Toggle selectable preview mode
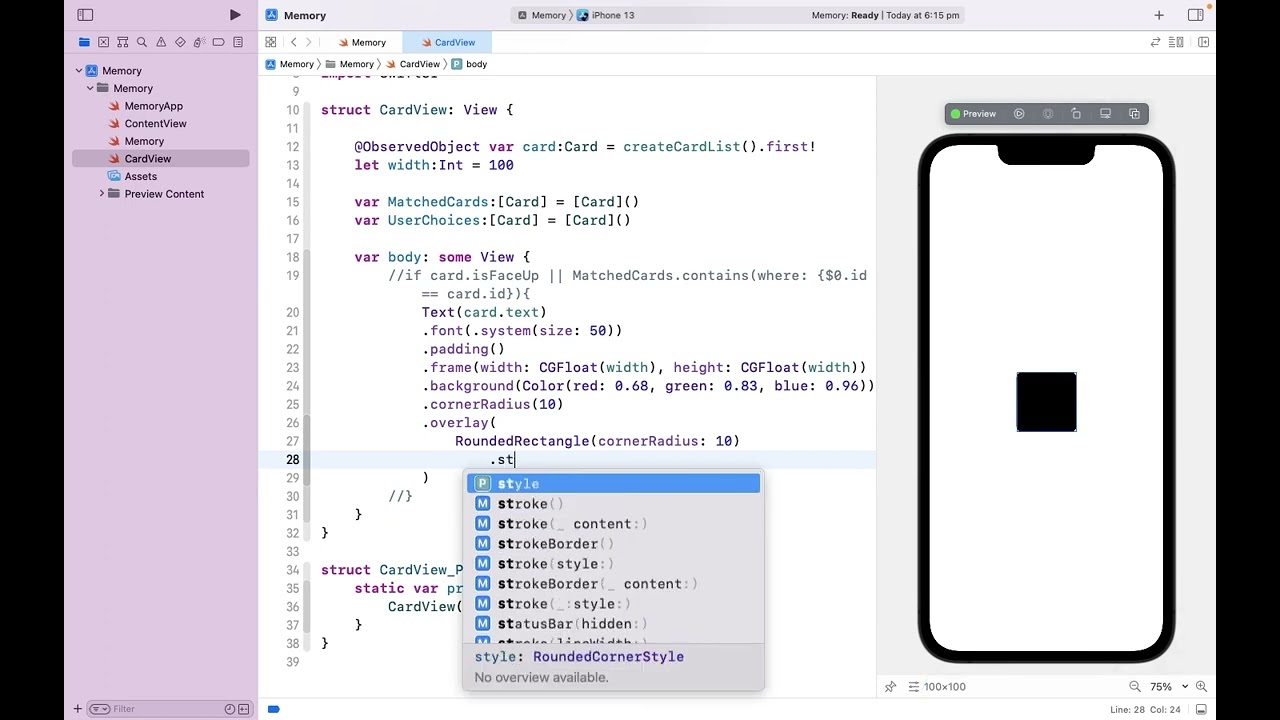This screenshot has width=1280, height=720. (1048, 114)
